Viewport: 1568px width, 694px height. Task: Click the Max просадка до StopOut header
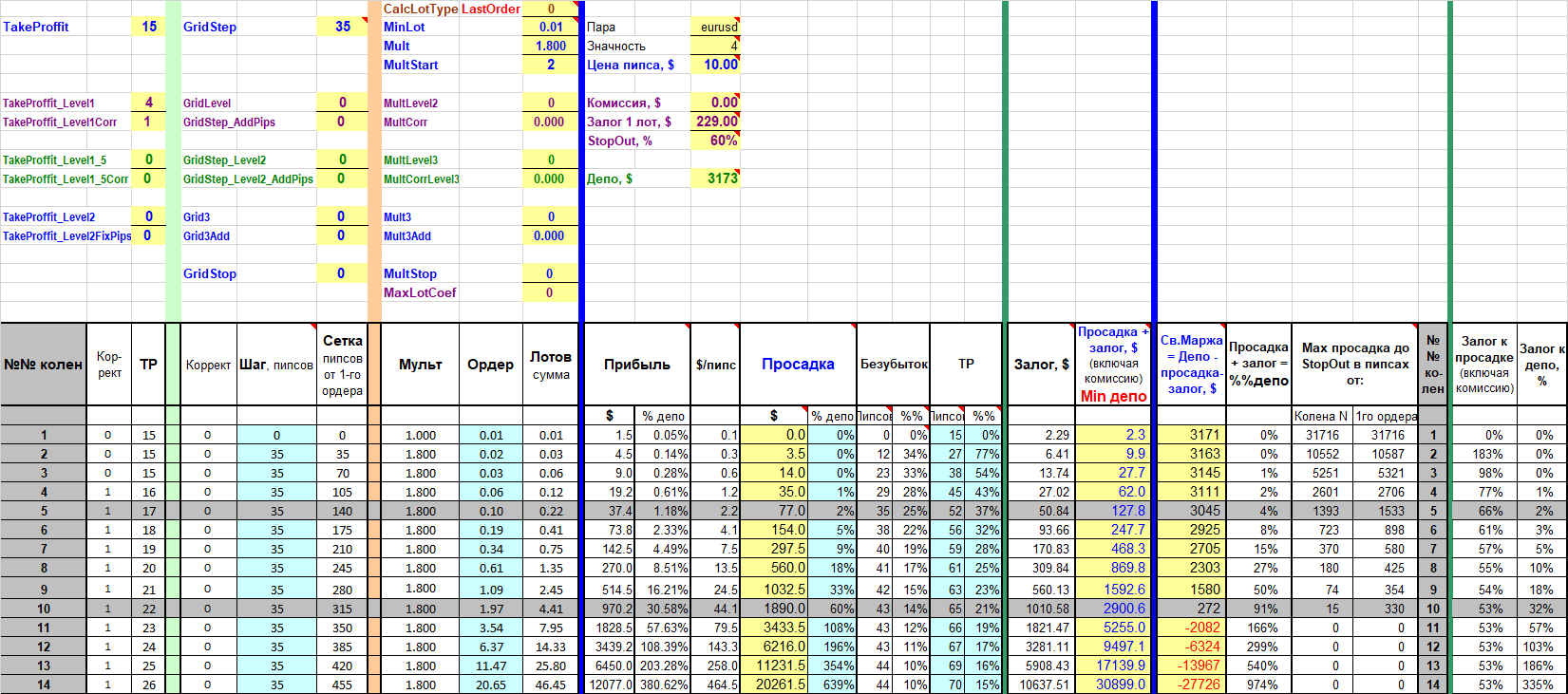[1354, 364]
